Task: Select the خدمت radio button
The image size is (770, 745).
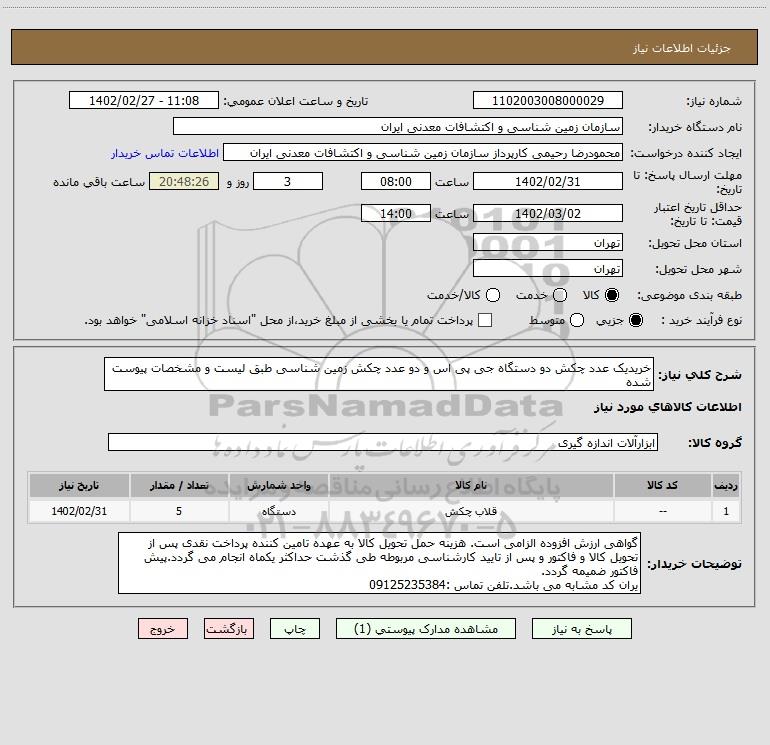Action: 560,295
